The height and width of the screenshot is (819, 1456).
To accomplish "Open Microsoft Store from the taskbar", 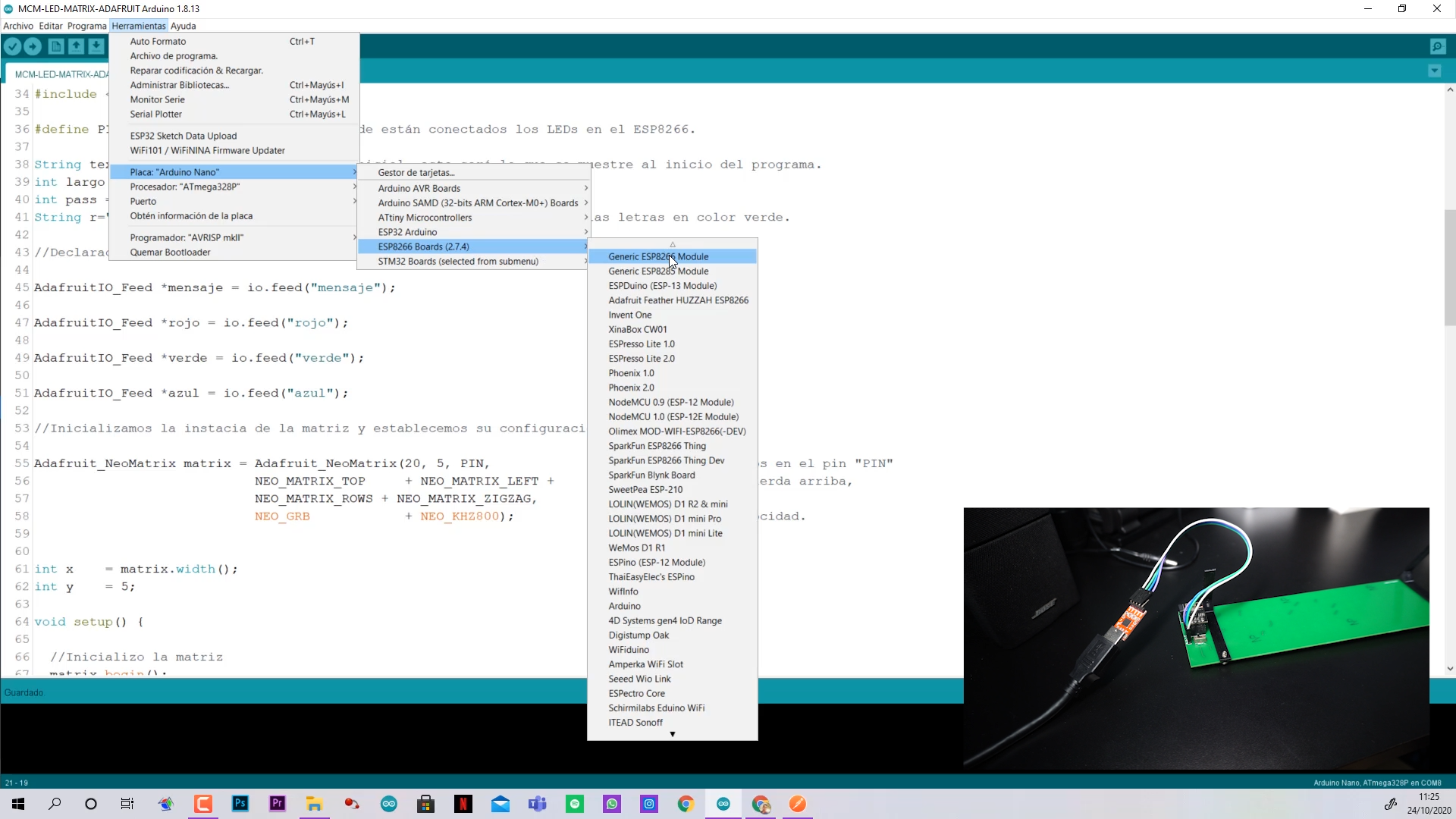I will [x=426, y=804].
